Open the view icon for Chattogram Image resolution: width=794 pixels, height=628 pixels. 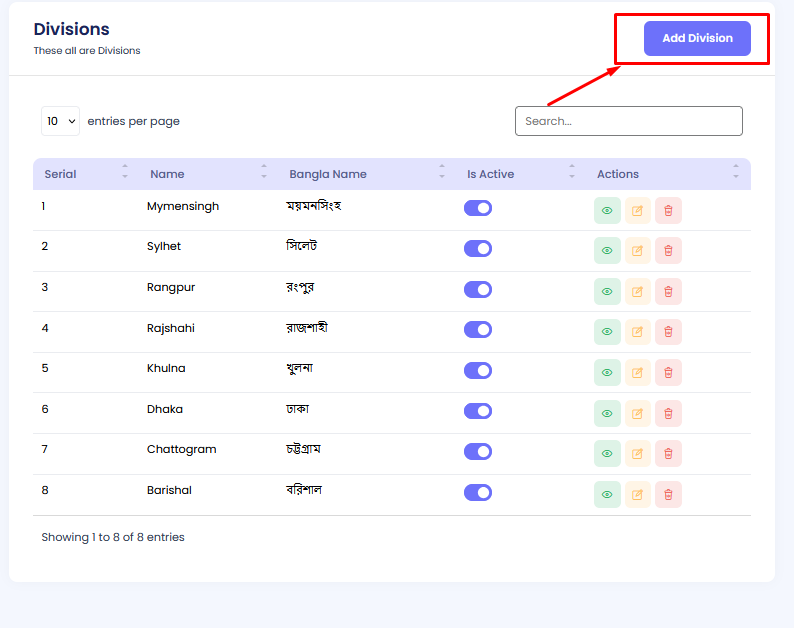607,454
